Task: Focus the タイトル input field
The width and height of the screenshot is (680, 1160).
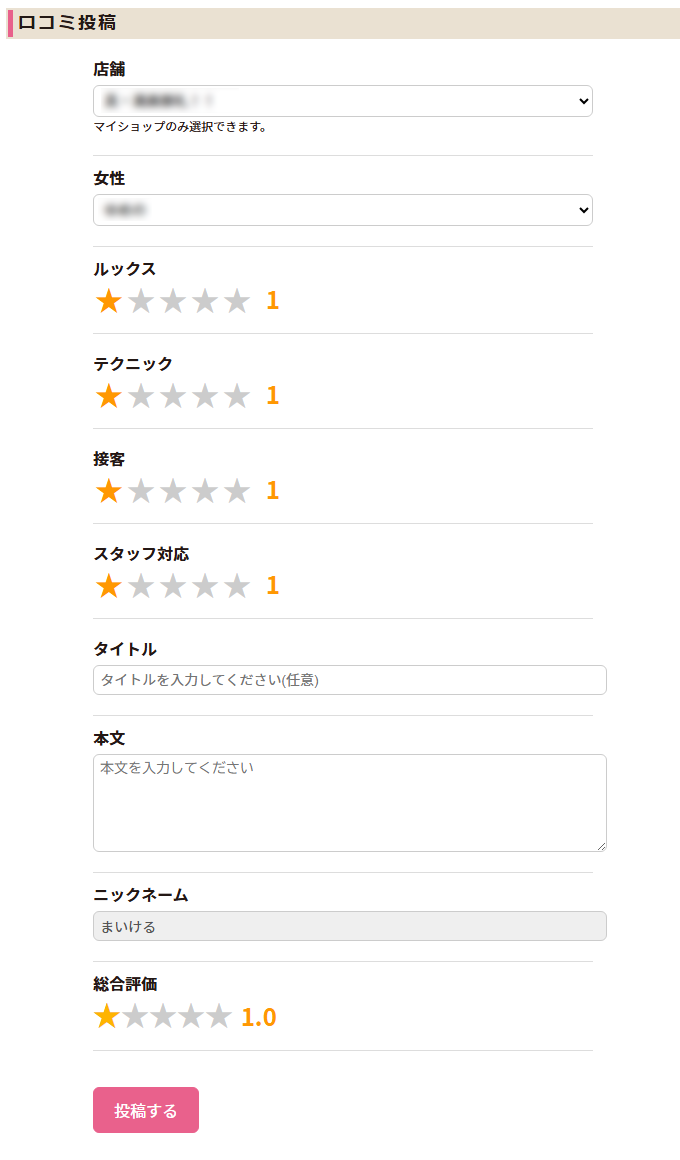Action: point(349,680)
